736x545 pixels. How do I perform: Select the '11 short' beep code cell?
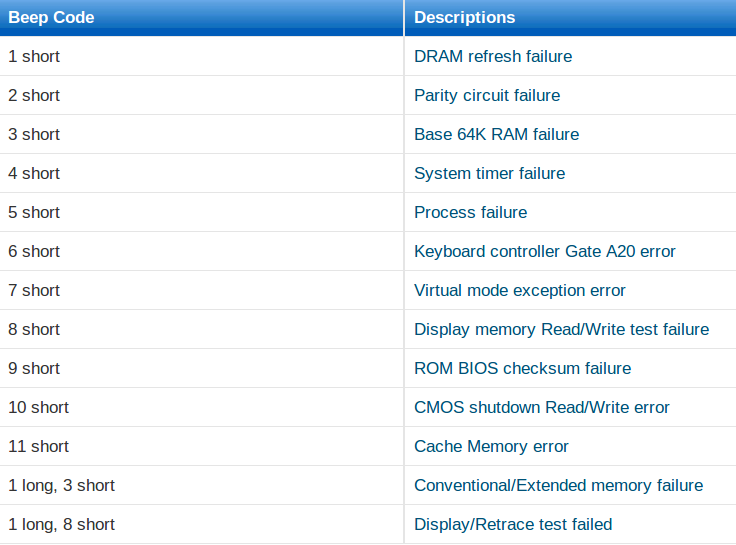pyautogui.click(x=201, y=446)
